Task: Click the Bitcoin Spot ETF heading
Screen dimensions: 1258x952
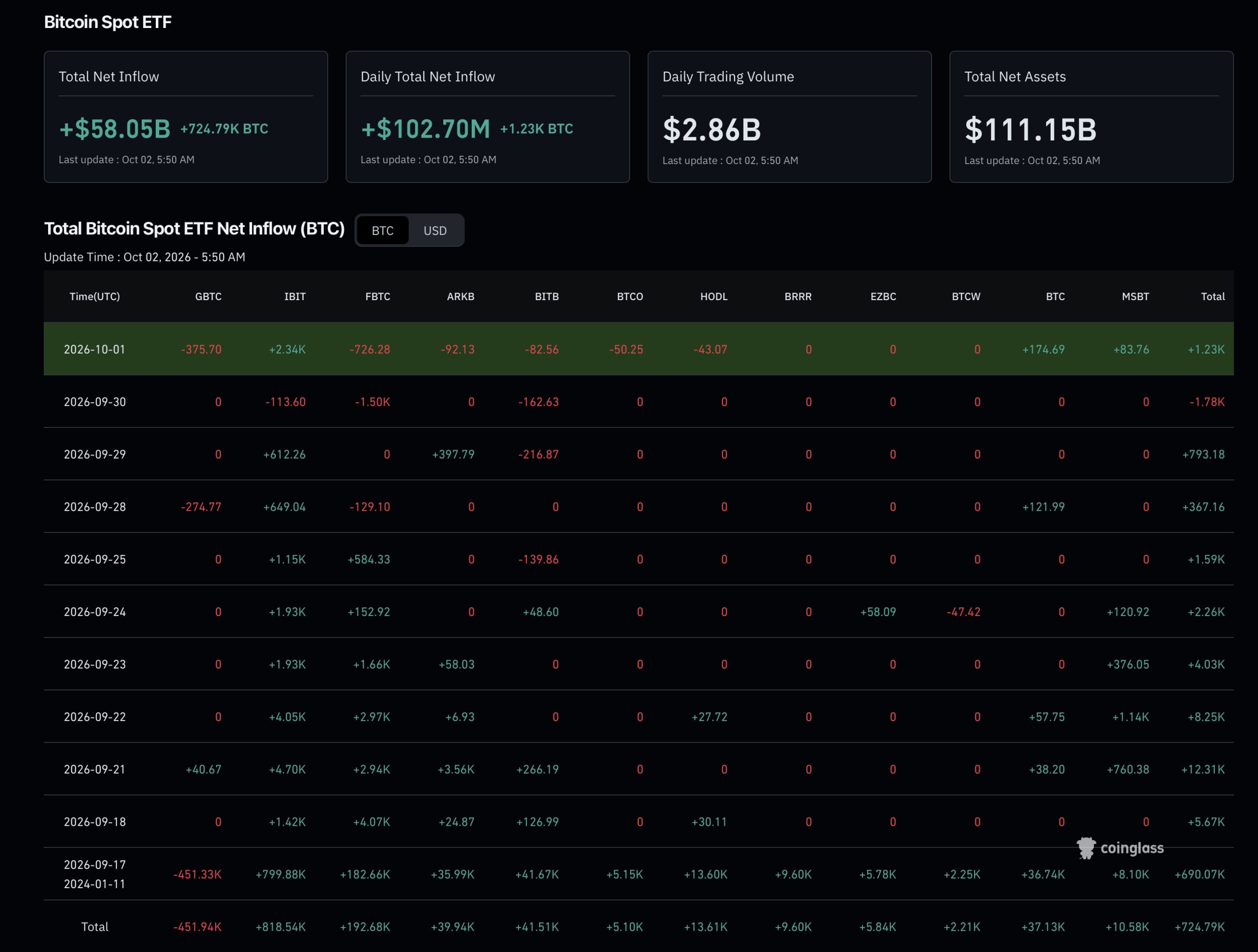Action: tap(108, 22)
